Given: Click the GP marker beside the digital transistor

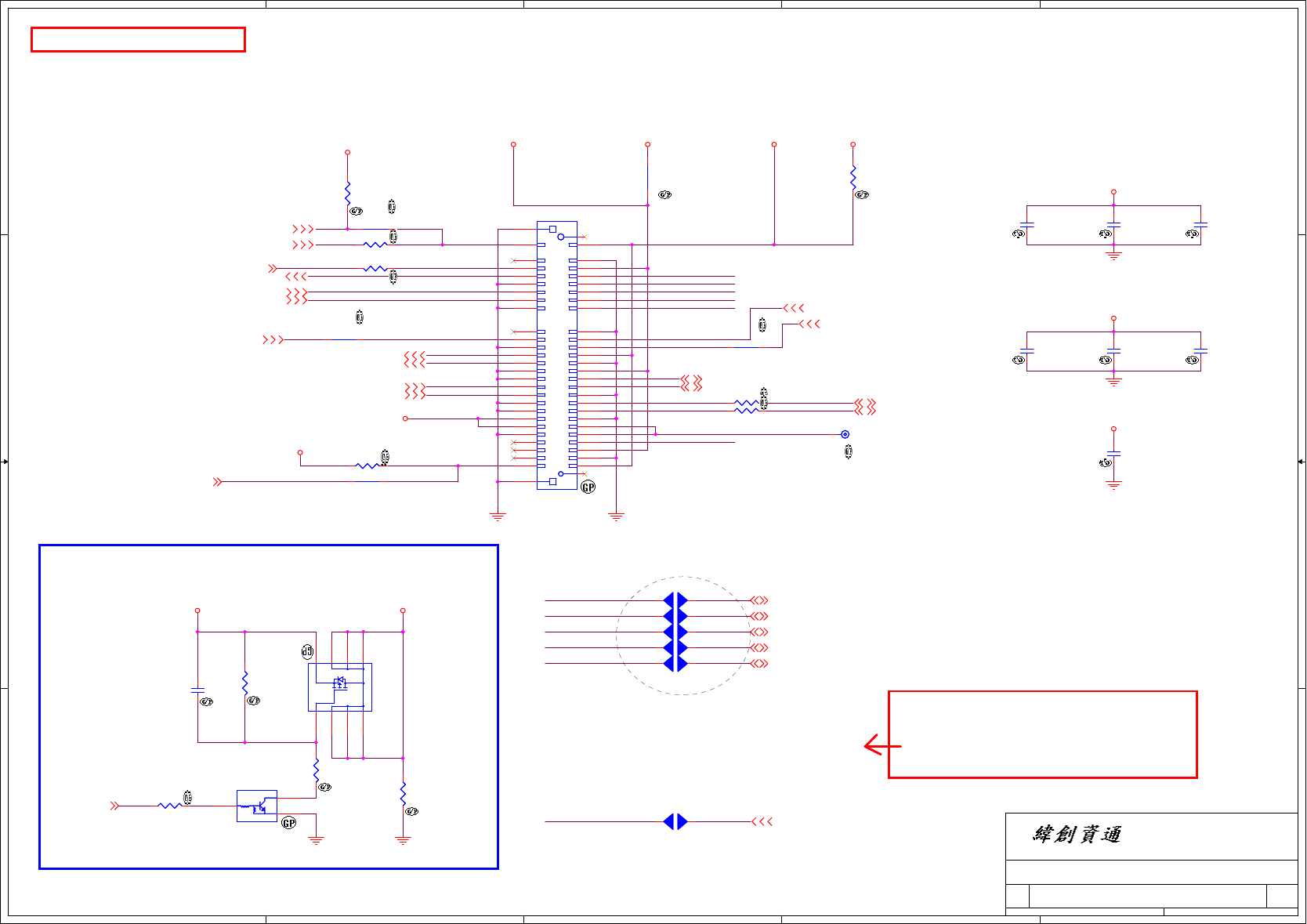Looking at the screenshot, I should coord(289,823).
